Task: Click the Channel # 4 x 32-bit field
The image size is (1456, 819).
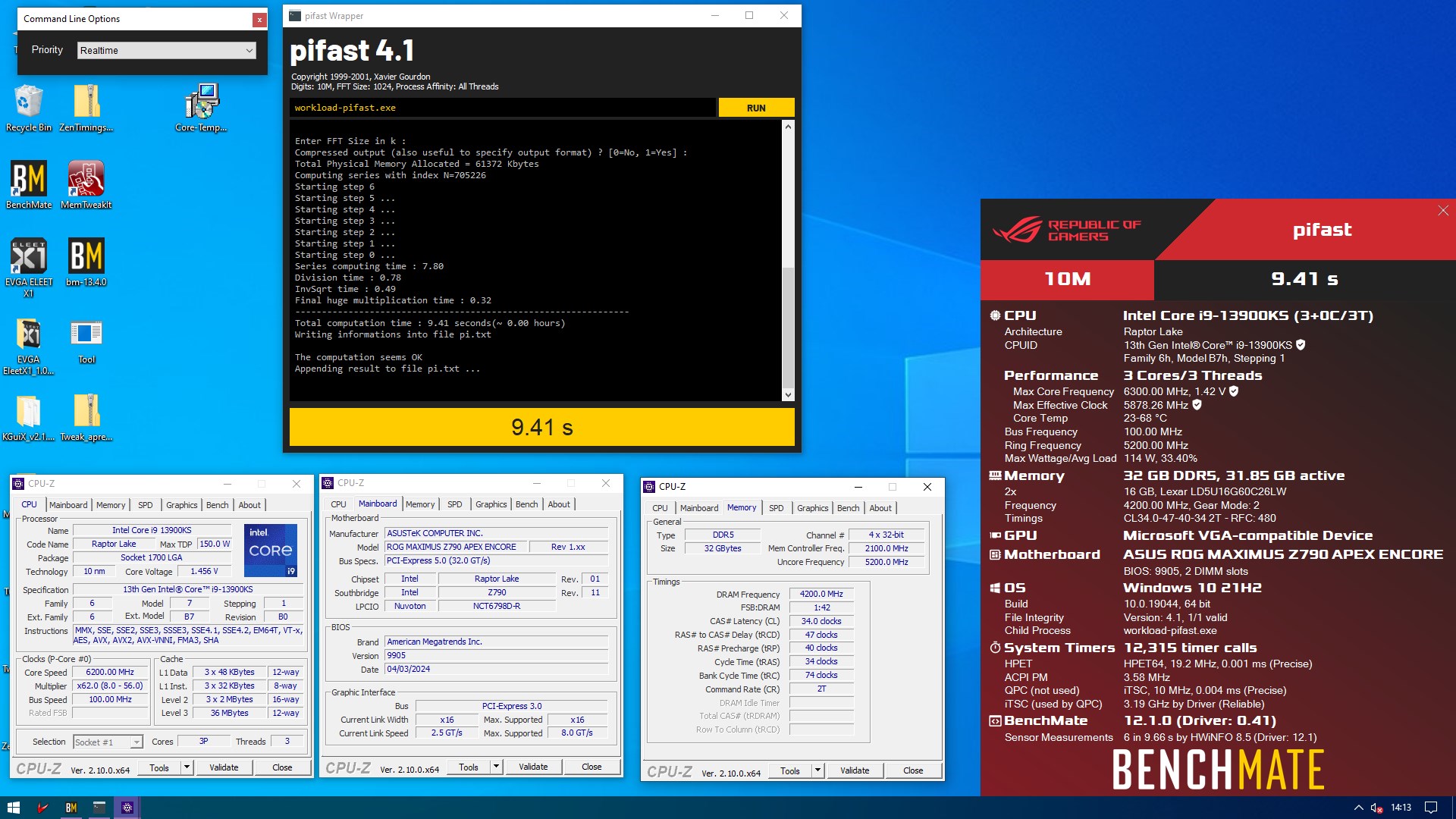Action: tap(886, 535)
